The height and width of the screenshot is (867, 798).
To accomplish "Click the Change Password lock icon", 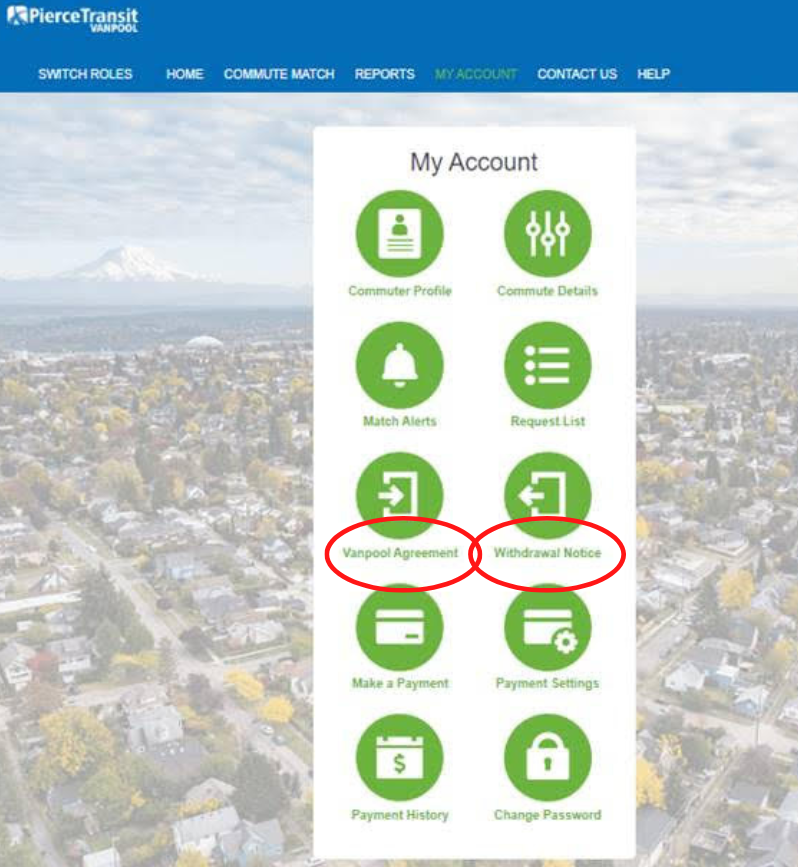I will pyautogui.click(x=547, y=758).
